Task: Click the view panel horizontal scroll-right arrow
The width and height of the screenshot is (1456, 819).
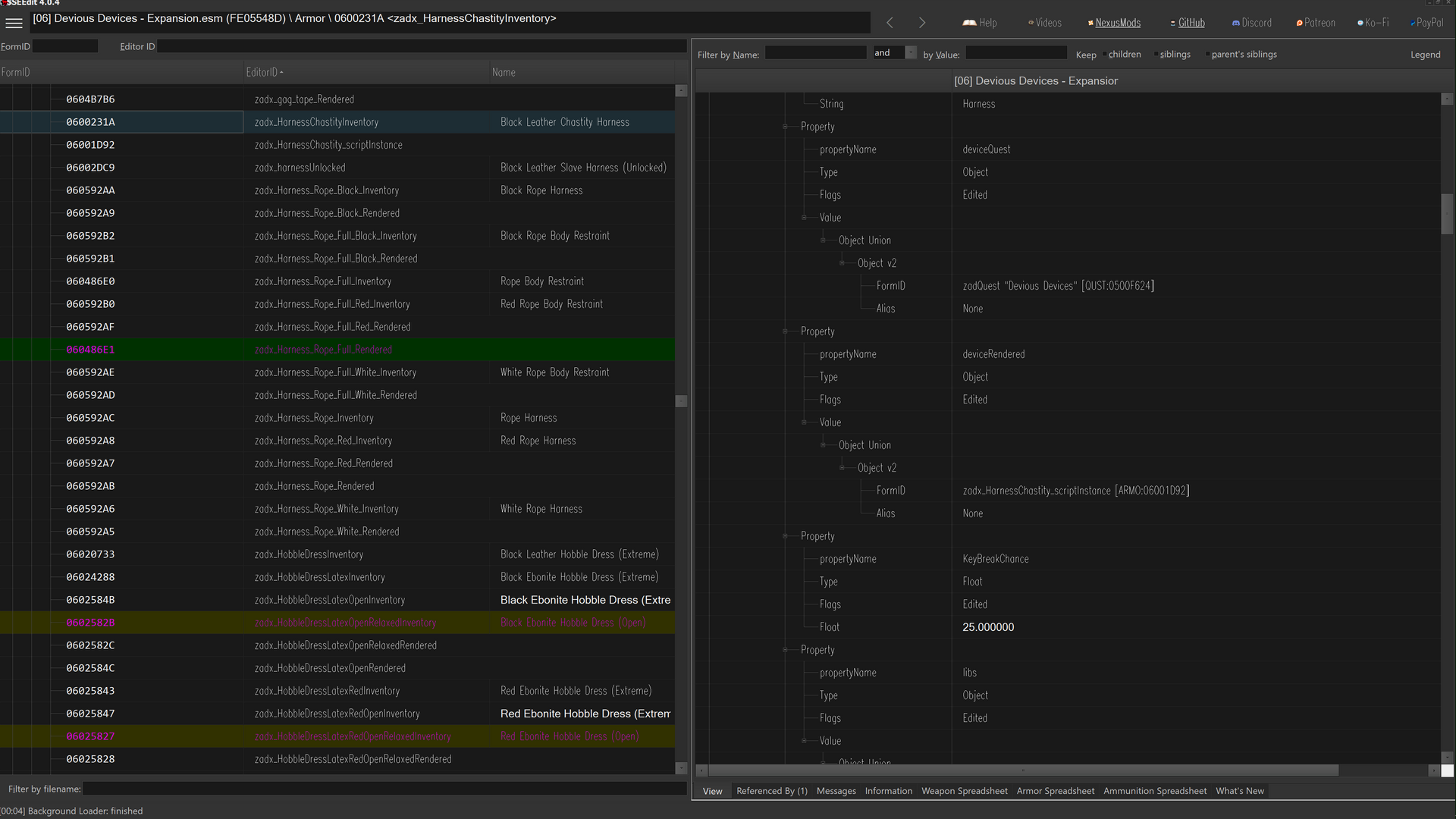Action: pos(1433,770)
